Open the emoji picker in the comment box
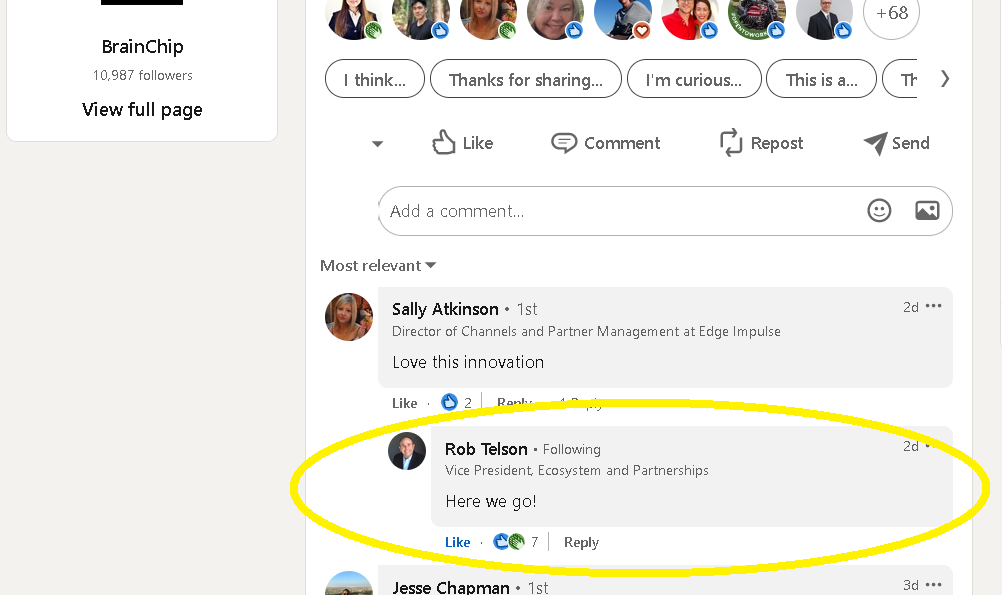 tap(879, 210)
